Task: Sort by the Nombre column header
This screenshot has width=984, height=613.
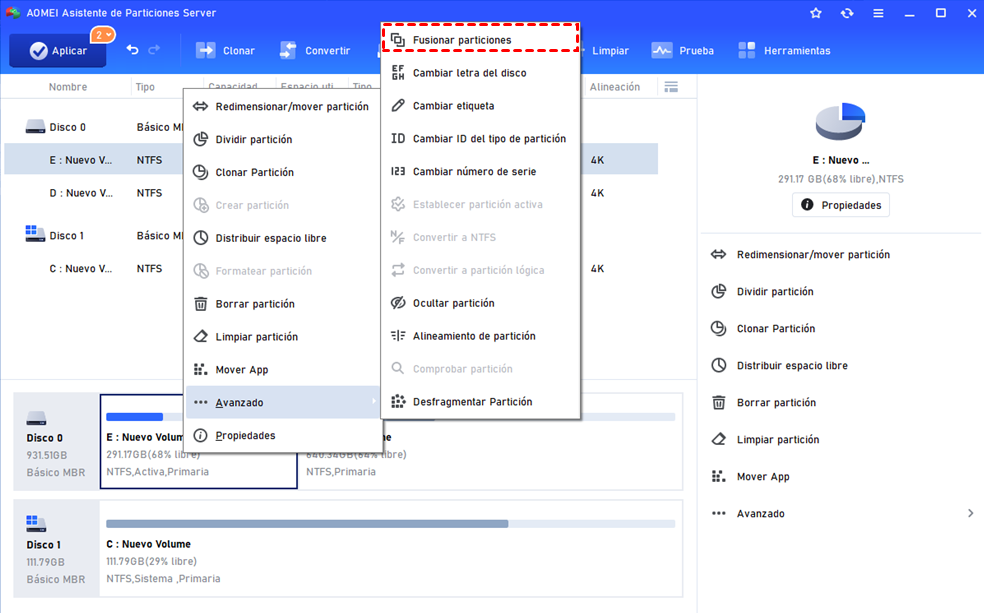Action: (68, 87)
